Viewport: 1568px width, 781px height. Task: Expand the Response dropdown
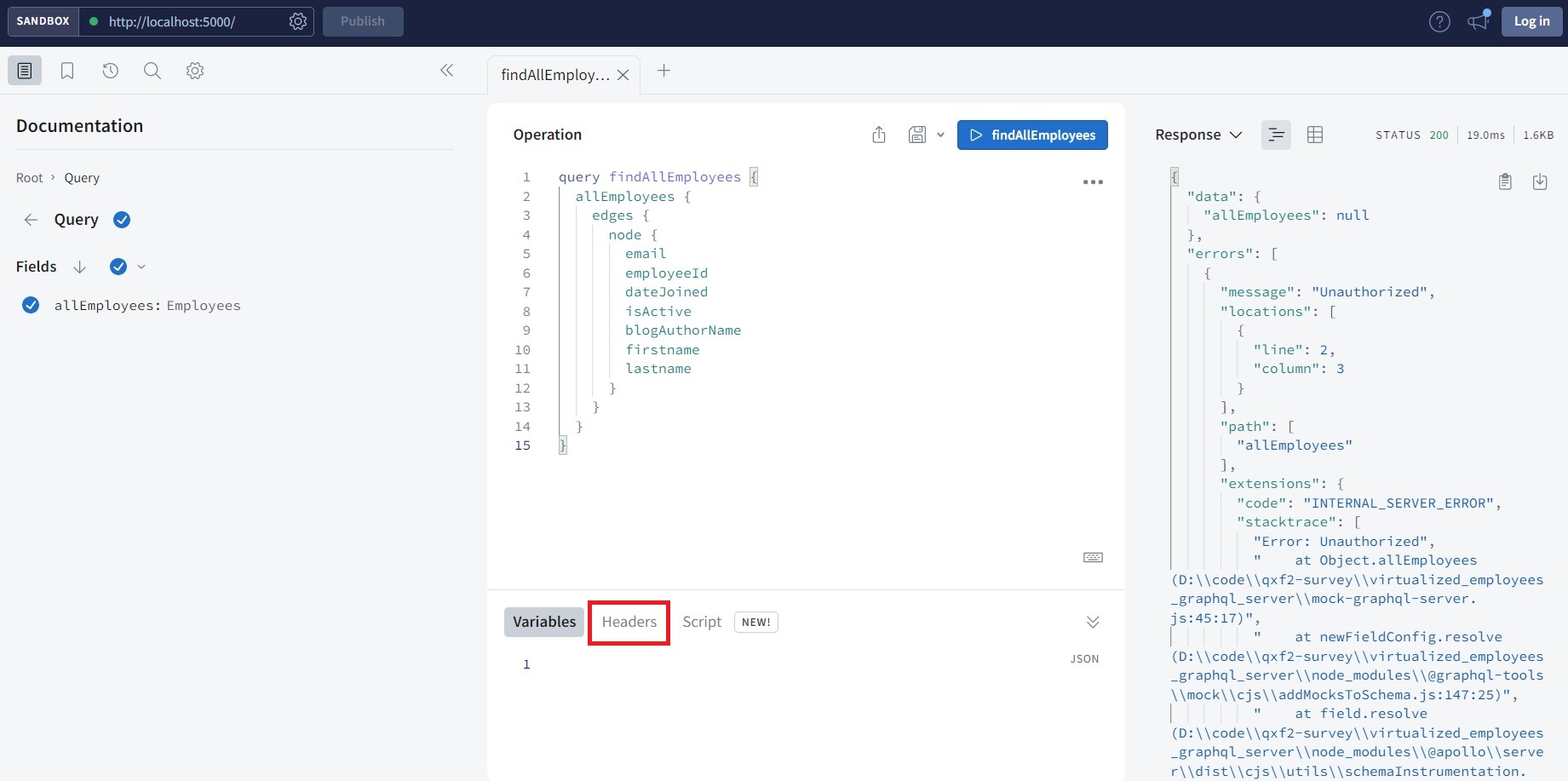point(1198,135)
